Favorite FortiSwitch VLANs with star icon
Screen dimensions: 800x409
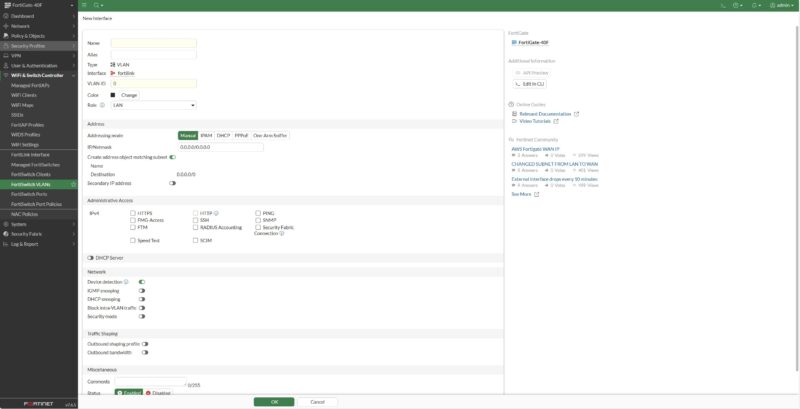coord(73,184)
